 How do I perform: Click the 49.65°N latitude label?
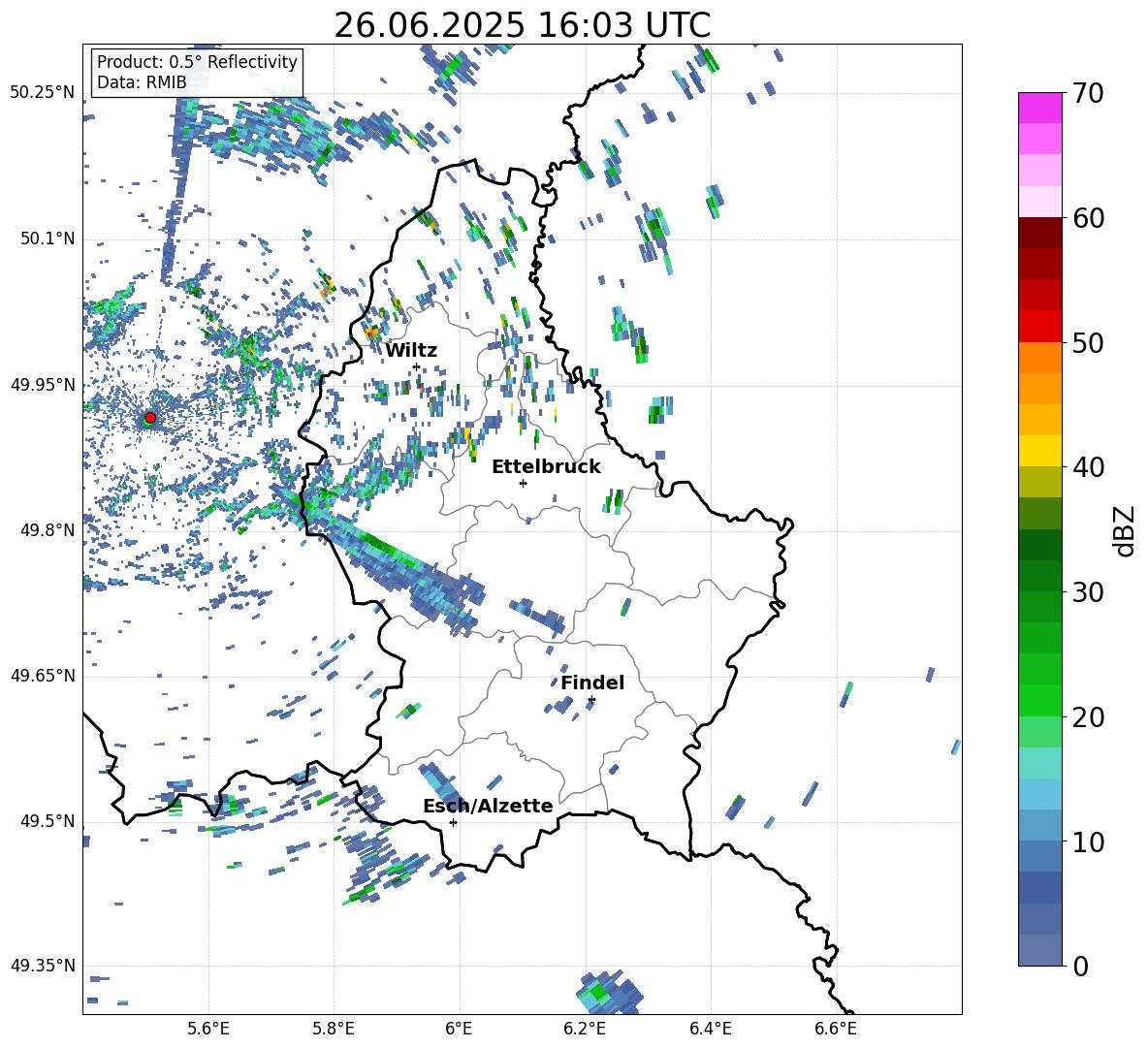click(43, 675)
